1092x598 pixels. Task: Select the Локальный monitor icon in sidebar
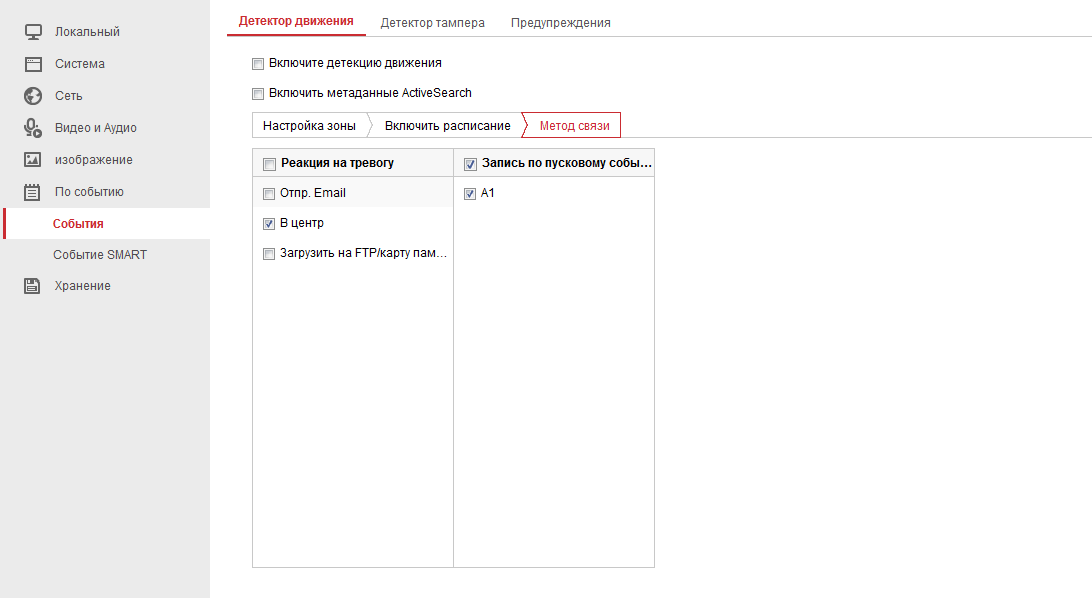32,31
